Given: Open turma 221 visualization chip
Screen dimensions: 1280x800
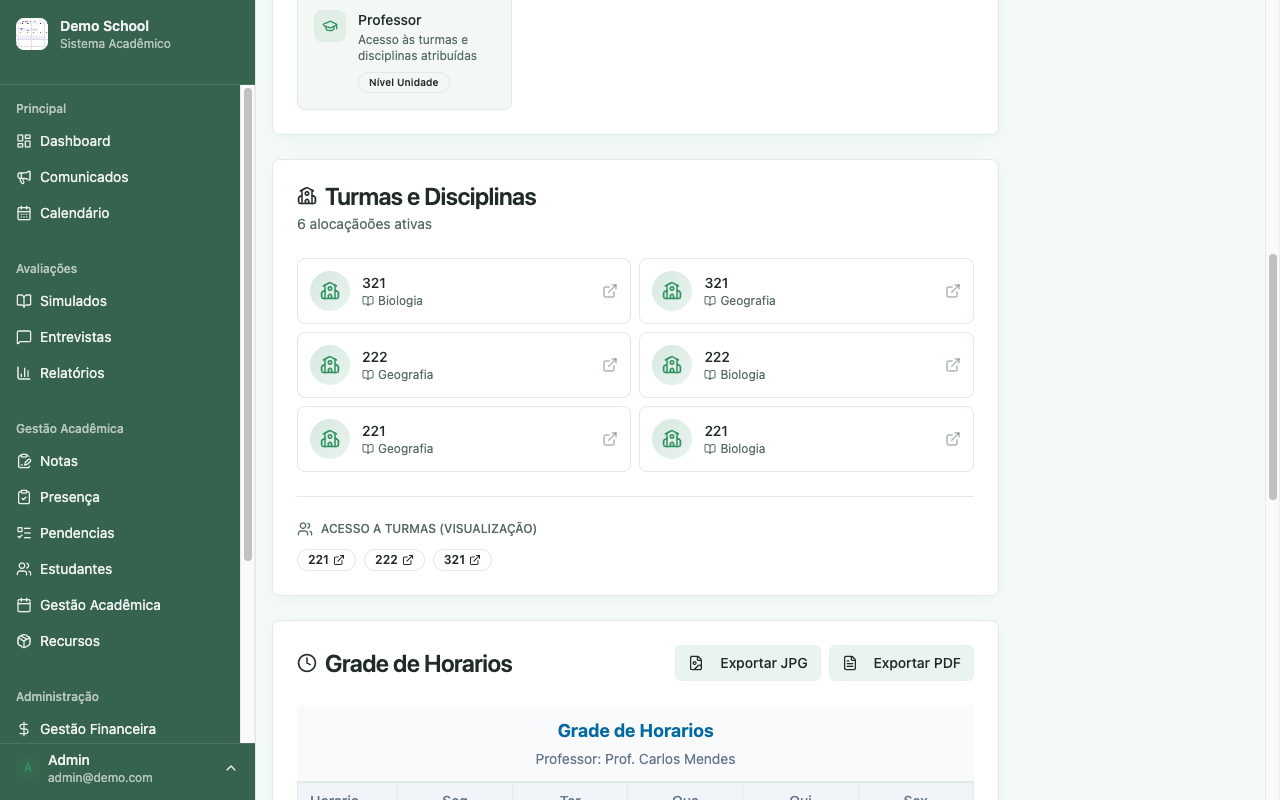Looking at the screenshot, I should point(326,560).
